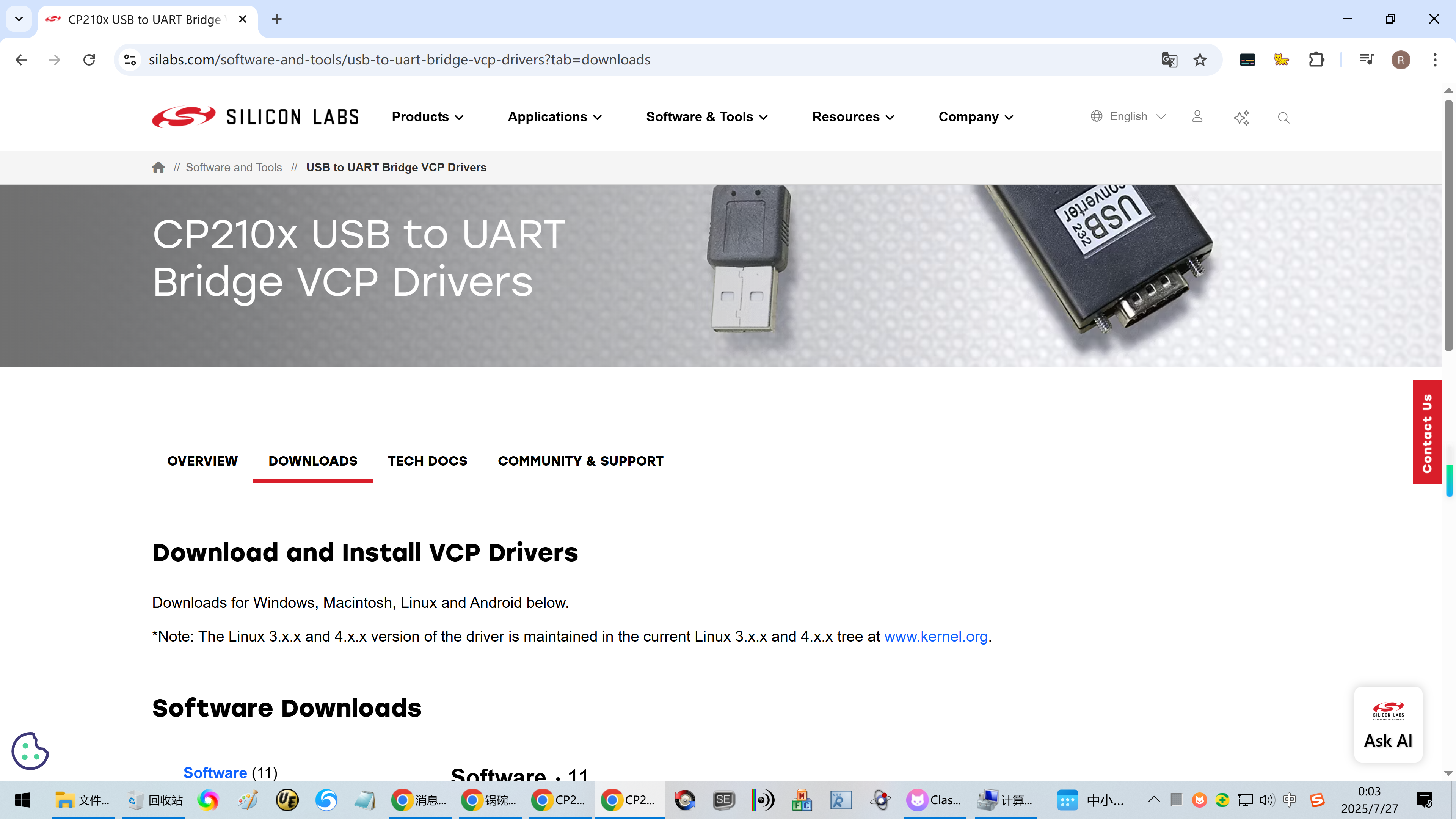Expand the Applications menu
This screenshot has width=1456, height=819.
[554, 117]
